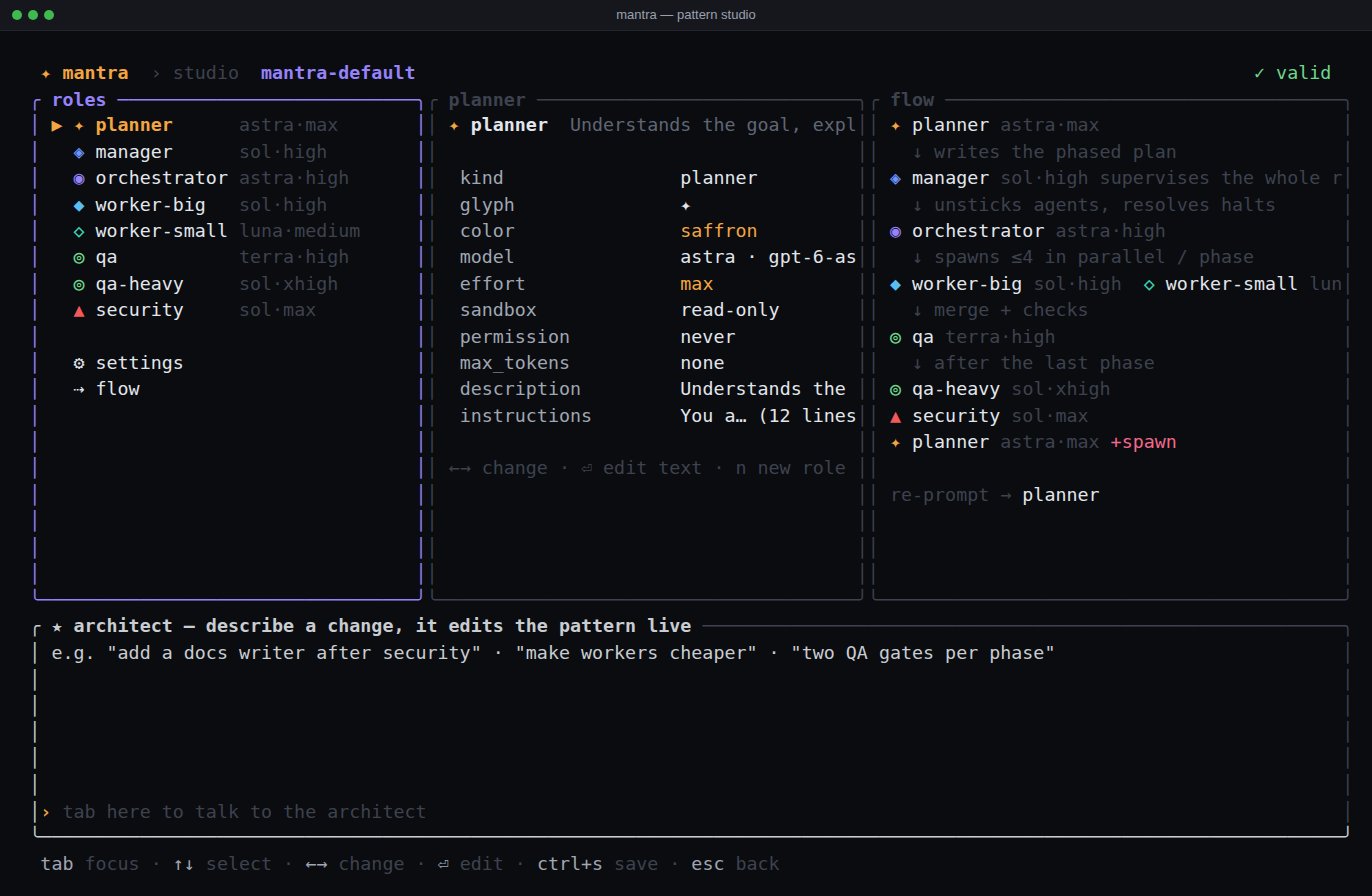1372x896 pixels.
Task: Click the security triangle glyph in flow panel
Action: [895, 416]
